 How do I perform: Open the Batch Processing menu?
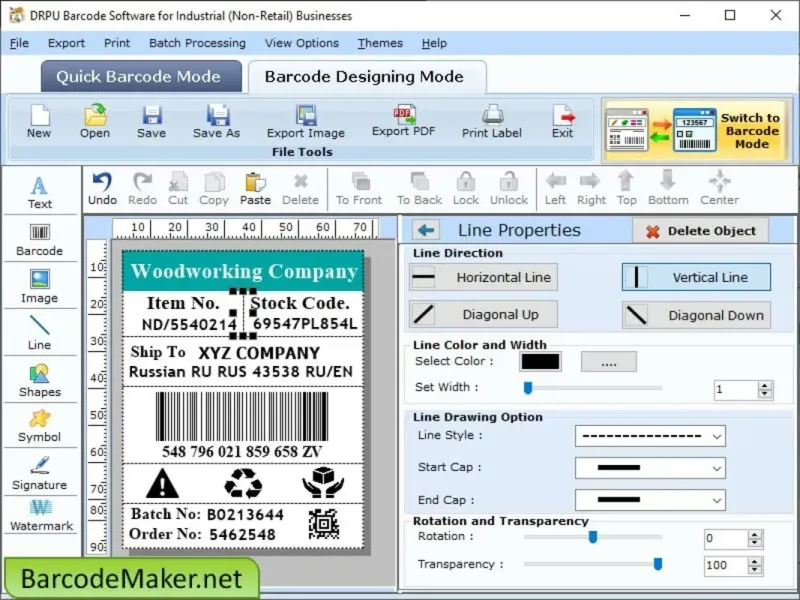[197, 43]
